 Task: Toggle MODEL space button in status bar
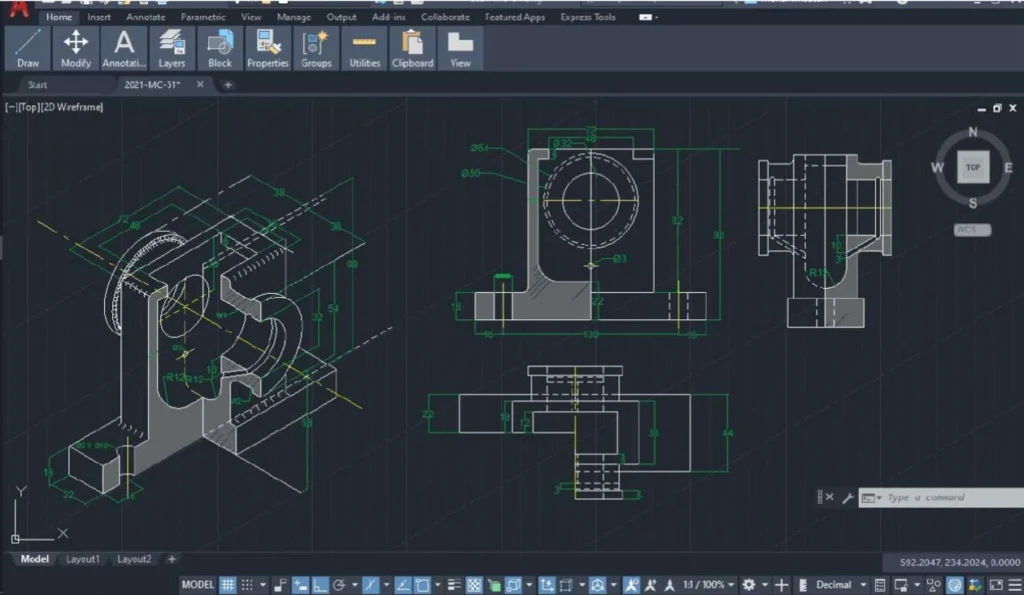click(197, 585)
